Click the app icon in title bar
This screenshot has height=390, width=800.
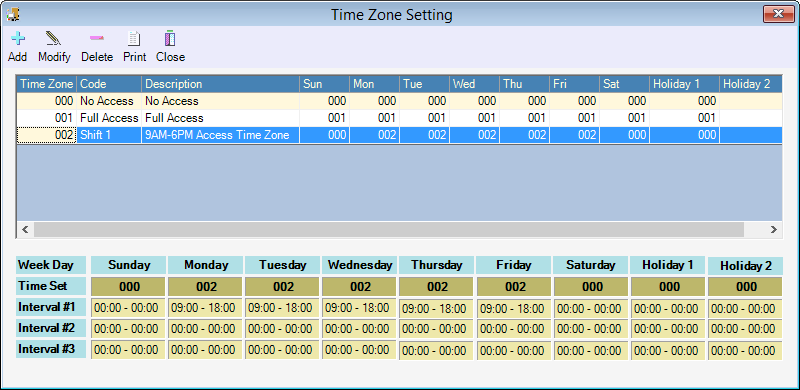point(12,14)
